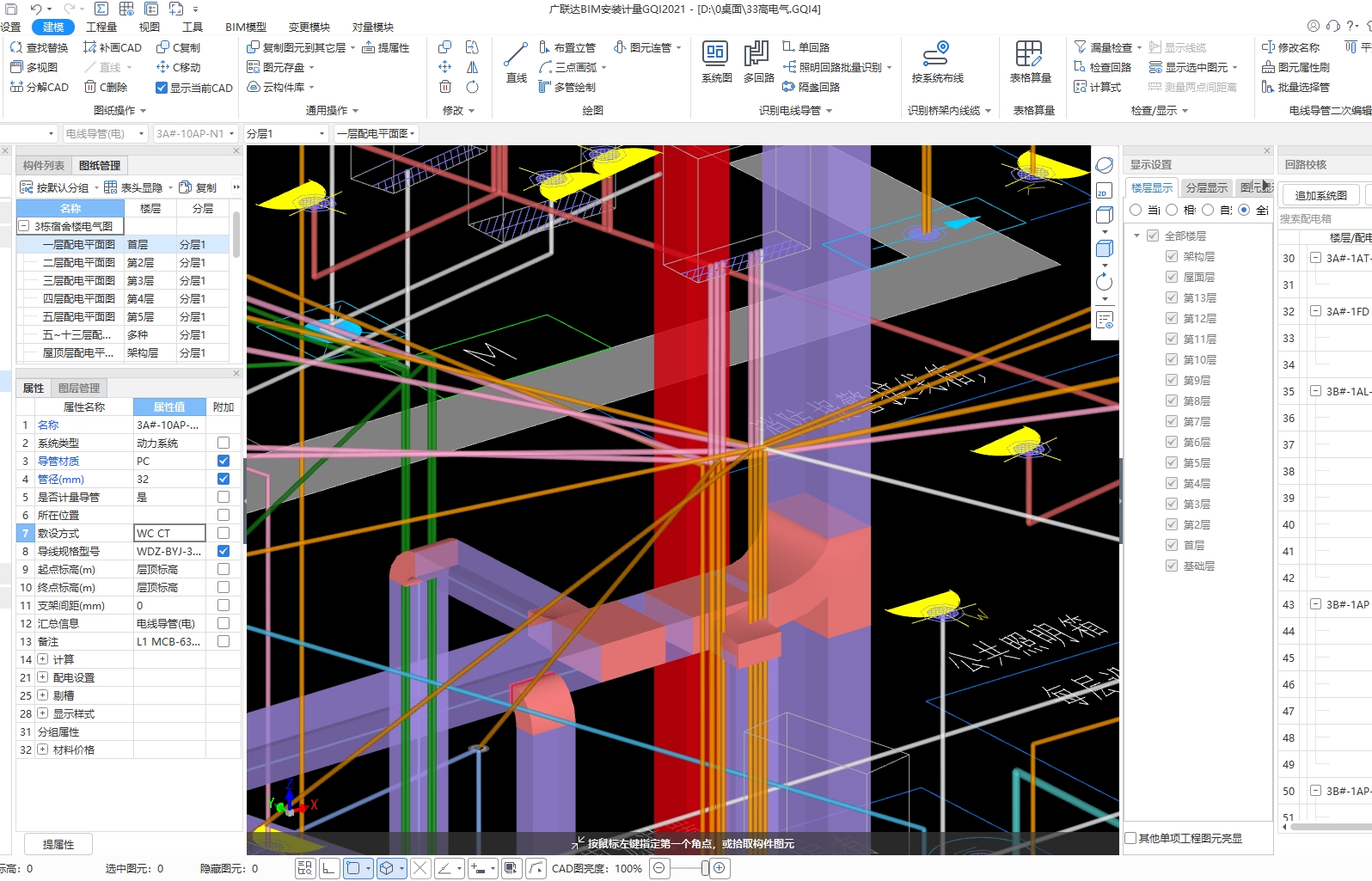
Task: Toggle the 显示当前CAD checkbox
Action: pos(162,88)
